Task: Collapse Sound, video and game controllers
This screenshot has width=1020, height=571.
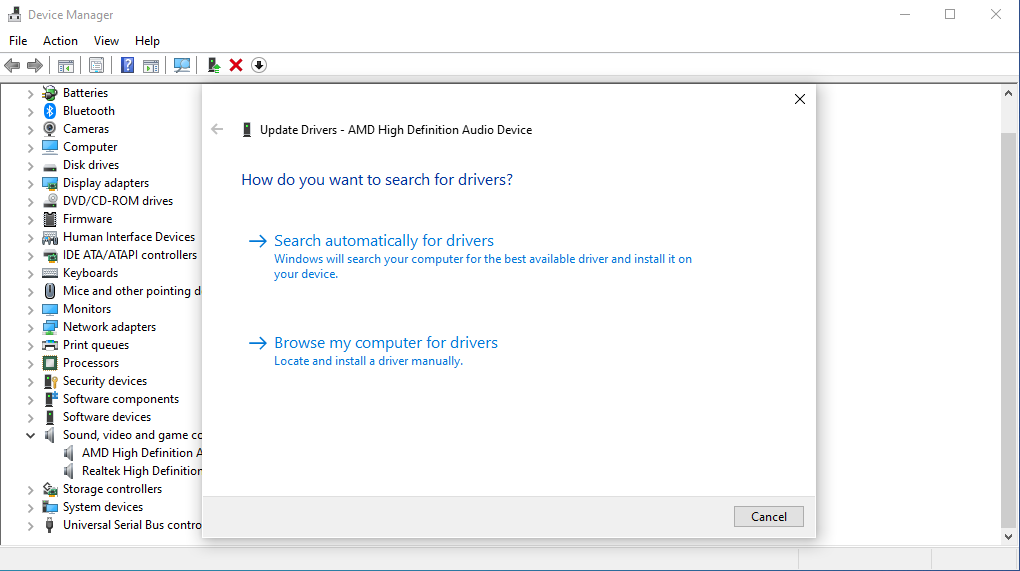Action: tap(30, 436)
